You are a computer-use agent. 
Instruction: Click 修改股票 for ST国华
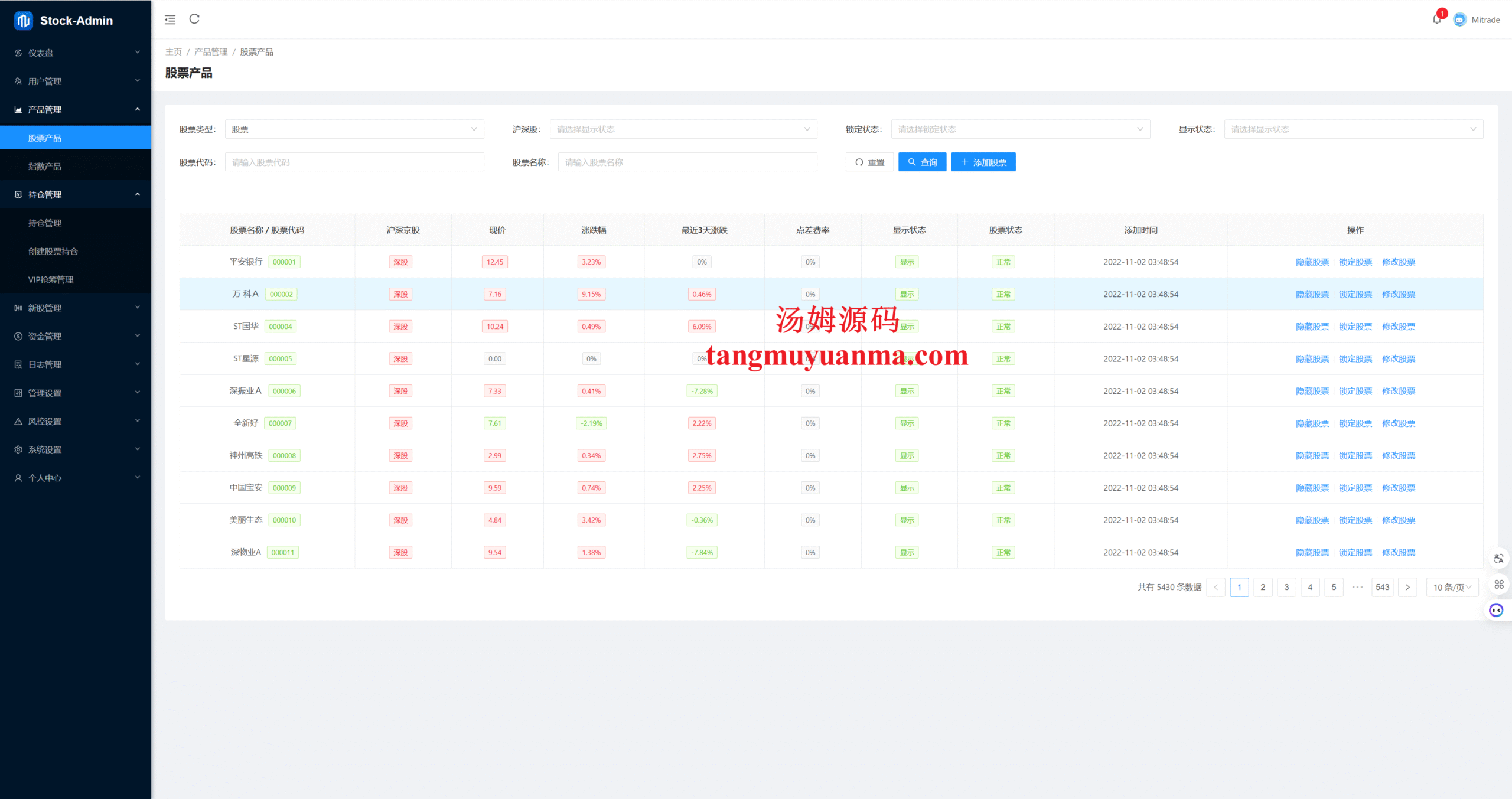click(1398, 327)
